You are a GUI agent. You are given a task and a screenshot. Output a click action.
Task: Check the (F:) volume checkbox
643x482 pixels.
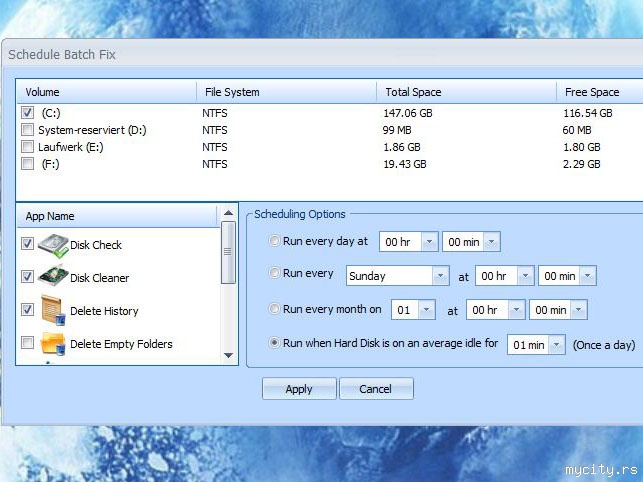point(27,164)
